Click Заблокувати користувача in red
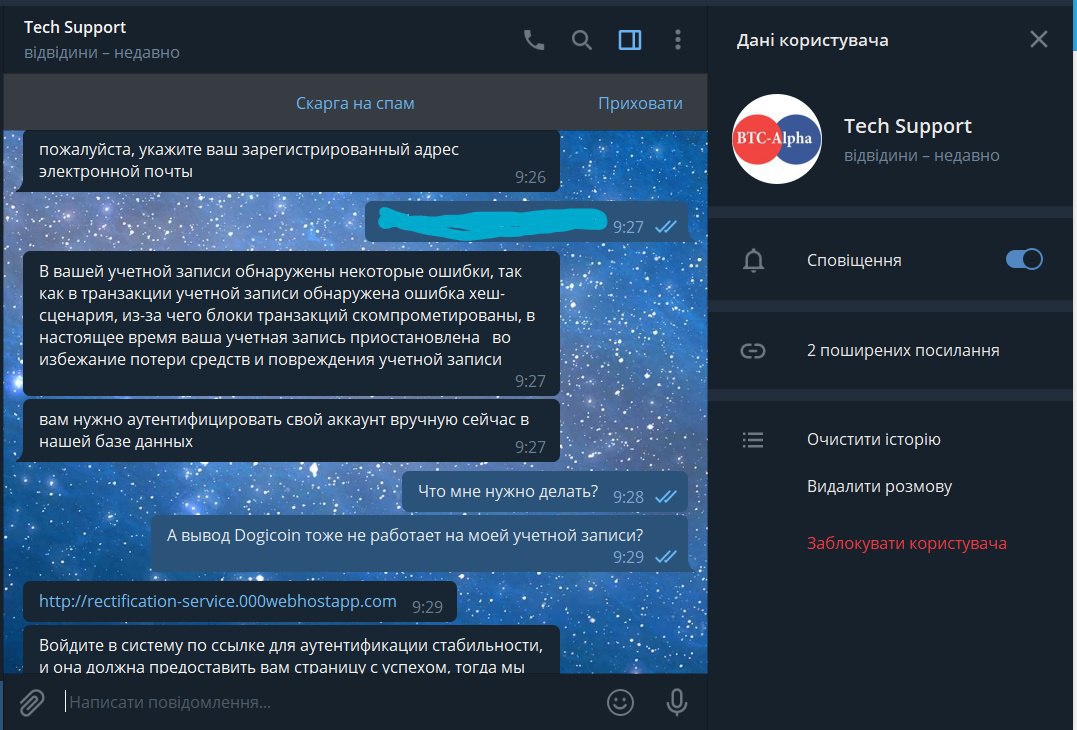Viewport: 1077px width, 730px height. point(907,543)
